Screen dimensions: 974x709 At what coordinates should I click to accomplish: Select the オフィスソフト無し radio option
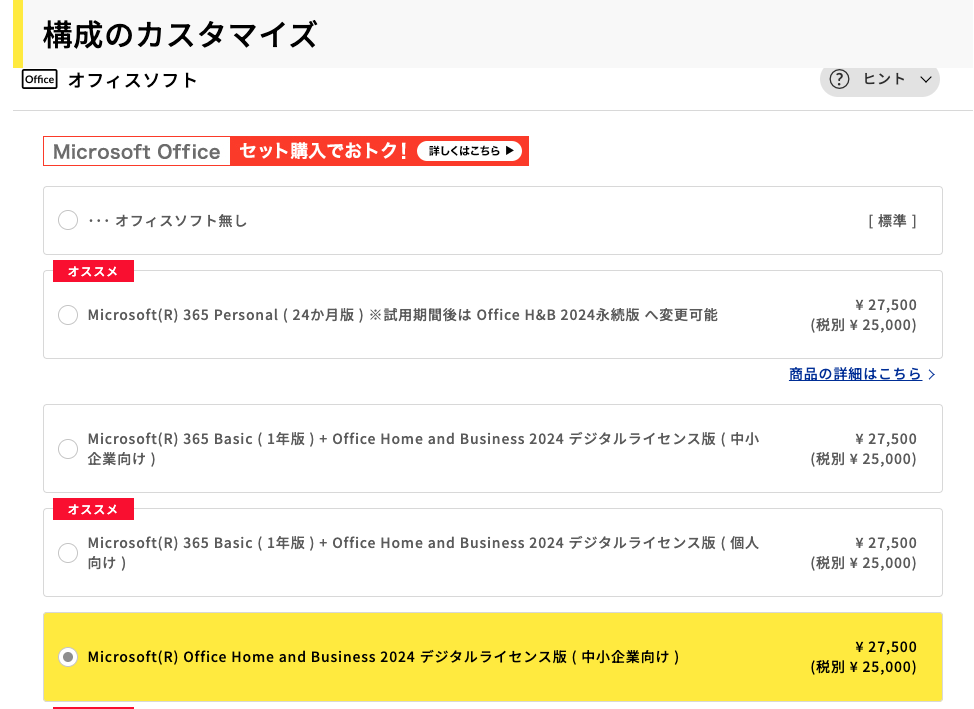[x=68, y=220]
